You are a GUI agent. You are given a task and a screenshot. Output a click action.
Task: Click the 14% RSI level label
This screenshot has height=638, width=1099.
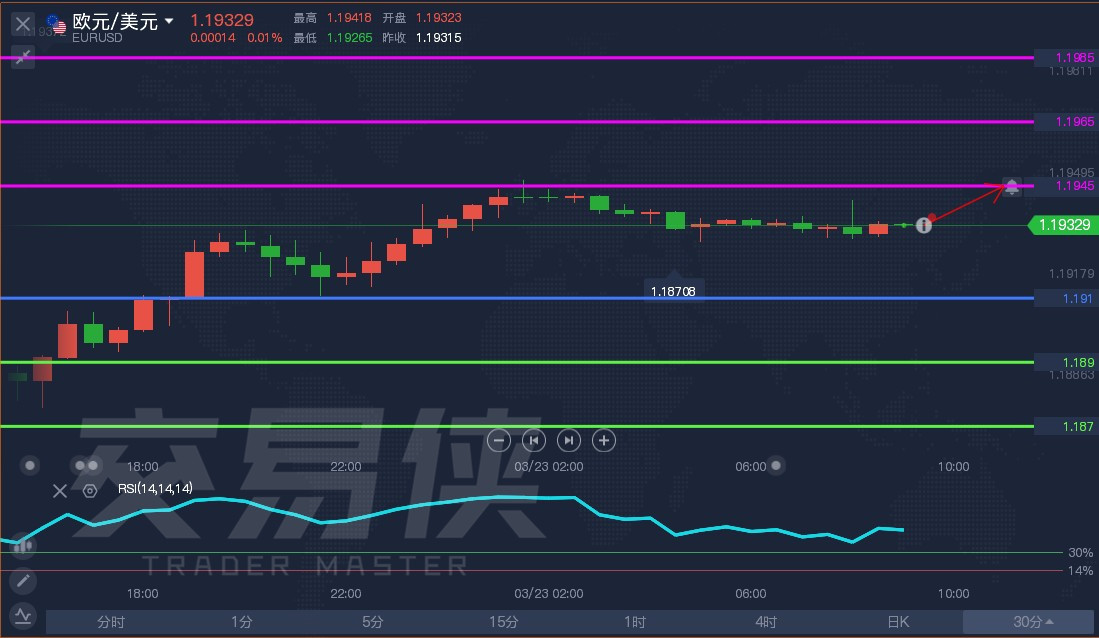tap(1080, 571)
